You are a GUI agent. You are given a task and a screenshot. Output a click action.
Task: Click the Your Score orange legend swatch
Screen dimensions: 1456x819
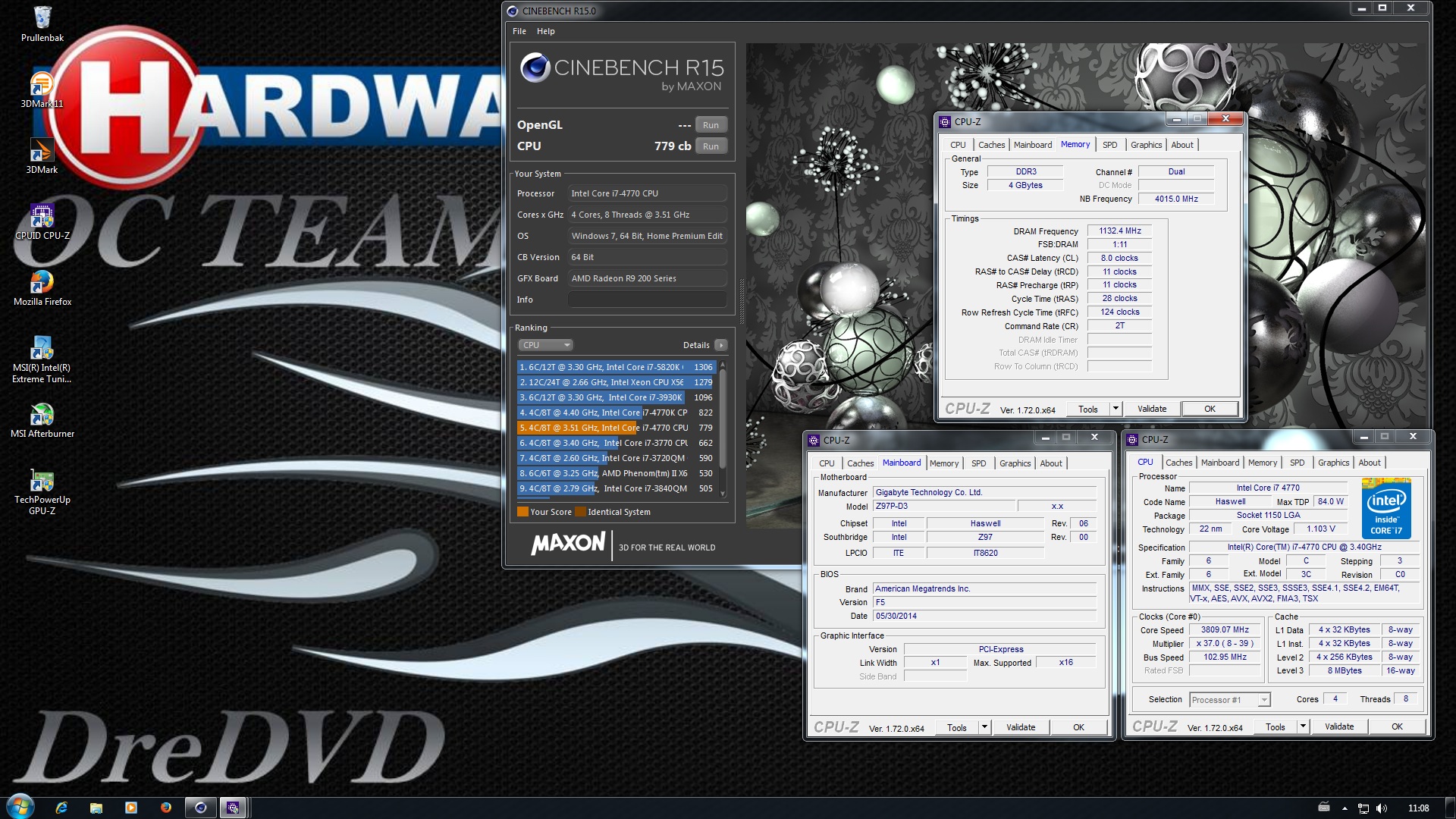522,512
